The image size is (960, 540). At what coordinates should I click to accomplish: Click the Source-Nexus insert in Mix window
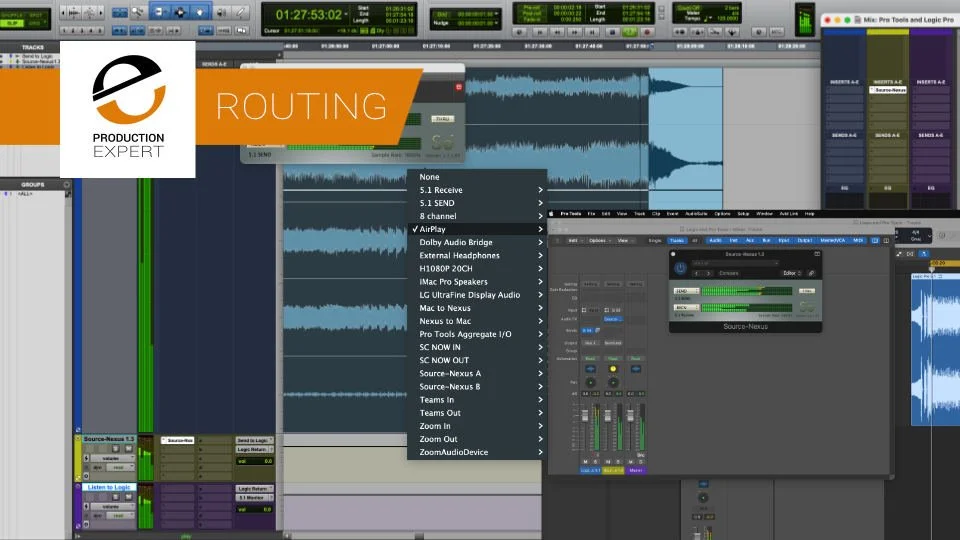888,90
